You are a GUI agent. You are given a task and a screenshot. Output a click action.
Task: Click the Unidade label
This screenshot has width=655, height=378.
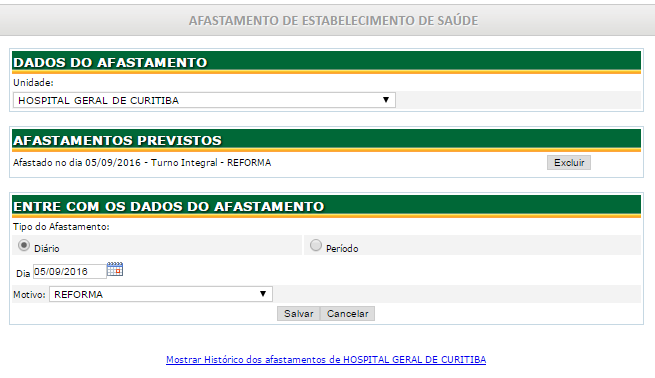[33, 83]
